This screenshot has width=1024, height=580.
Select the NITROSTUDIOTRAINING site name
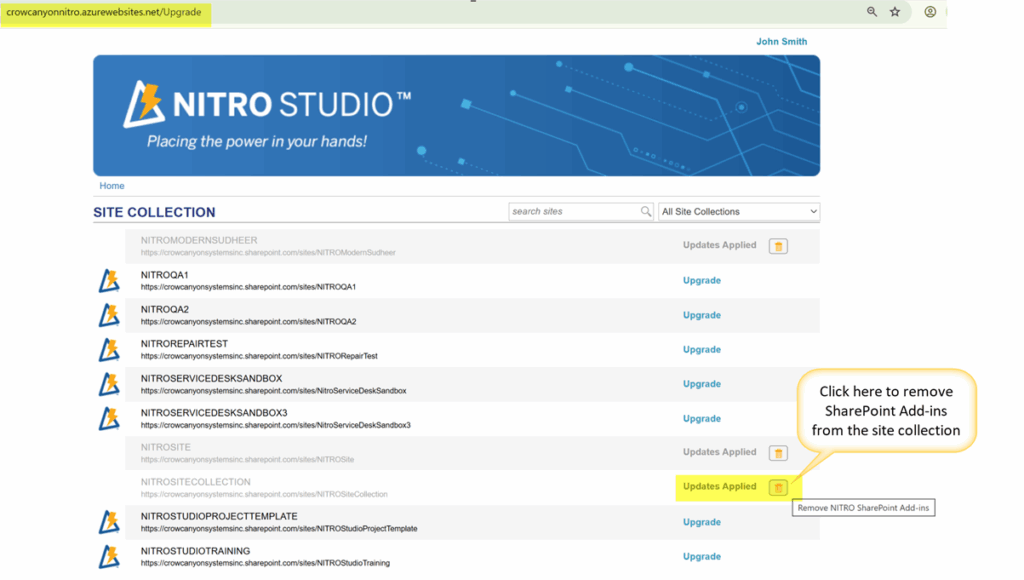195,551
